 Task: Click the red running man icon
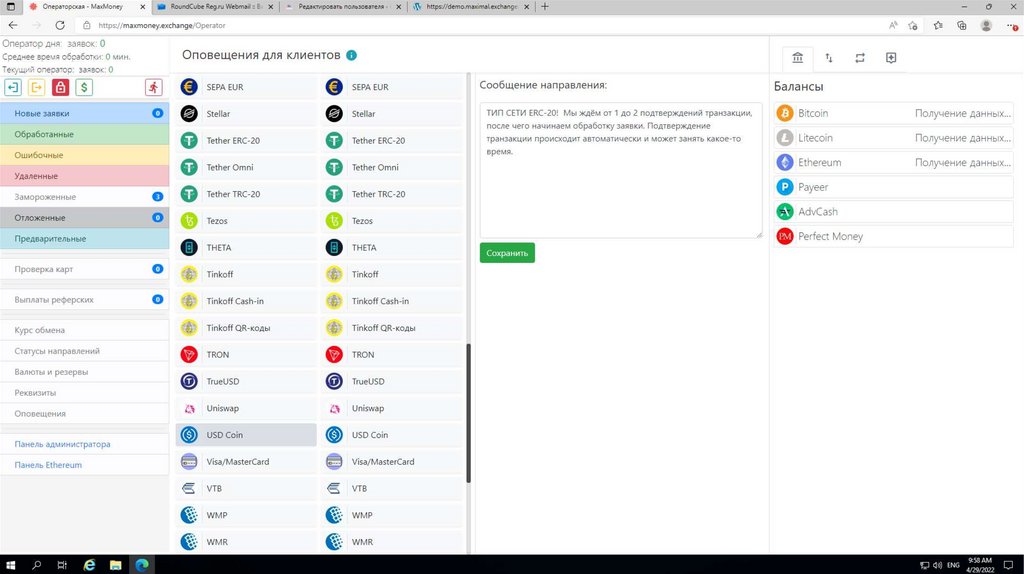(153, 88)
